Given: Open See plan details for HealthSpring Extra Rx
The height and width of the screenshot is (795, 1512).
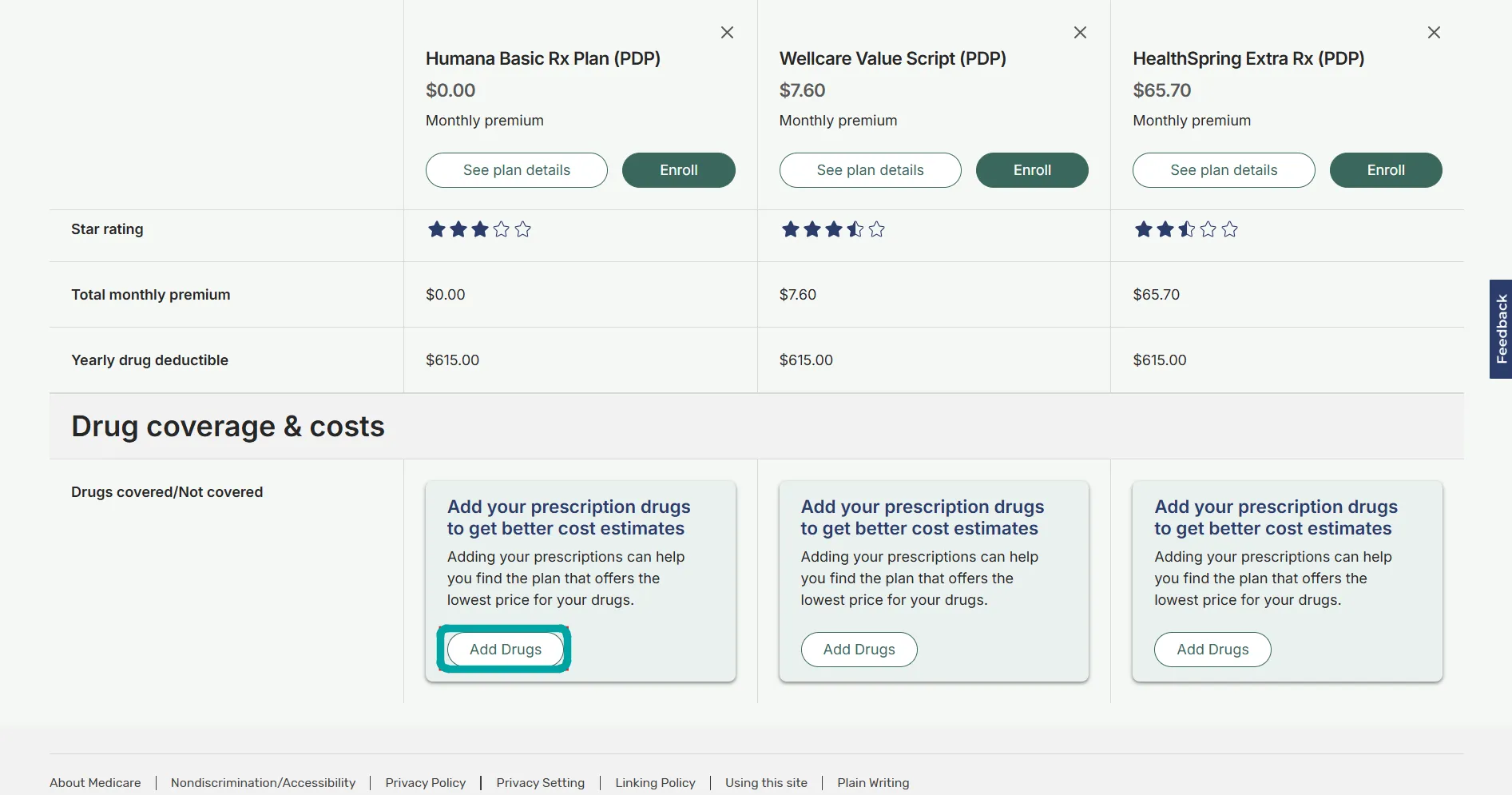Looking at the screenshot, I should tap(1224, 170).
